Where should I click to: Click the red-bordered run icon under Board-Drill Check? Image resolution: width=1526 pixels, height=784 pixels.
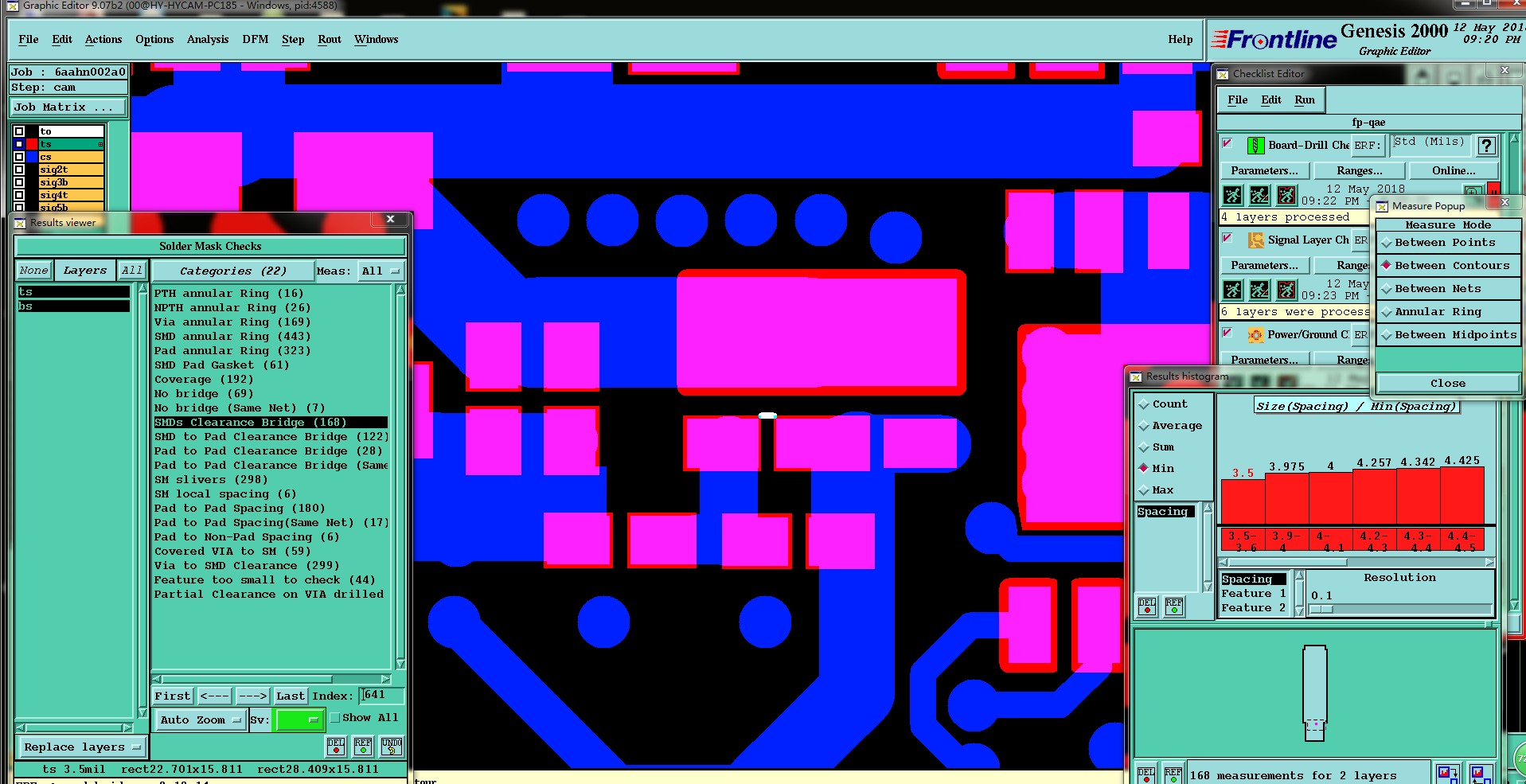[x=1286, y=194]
